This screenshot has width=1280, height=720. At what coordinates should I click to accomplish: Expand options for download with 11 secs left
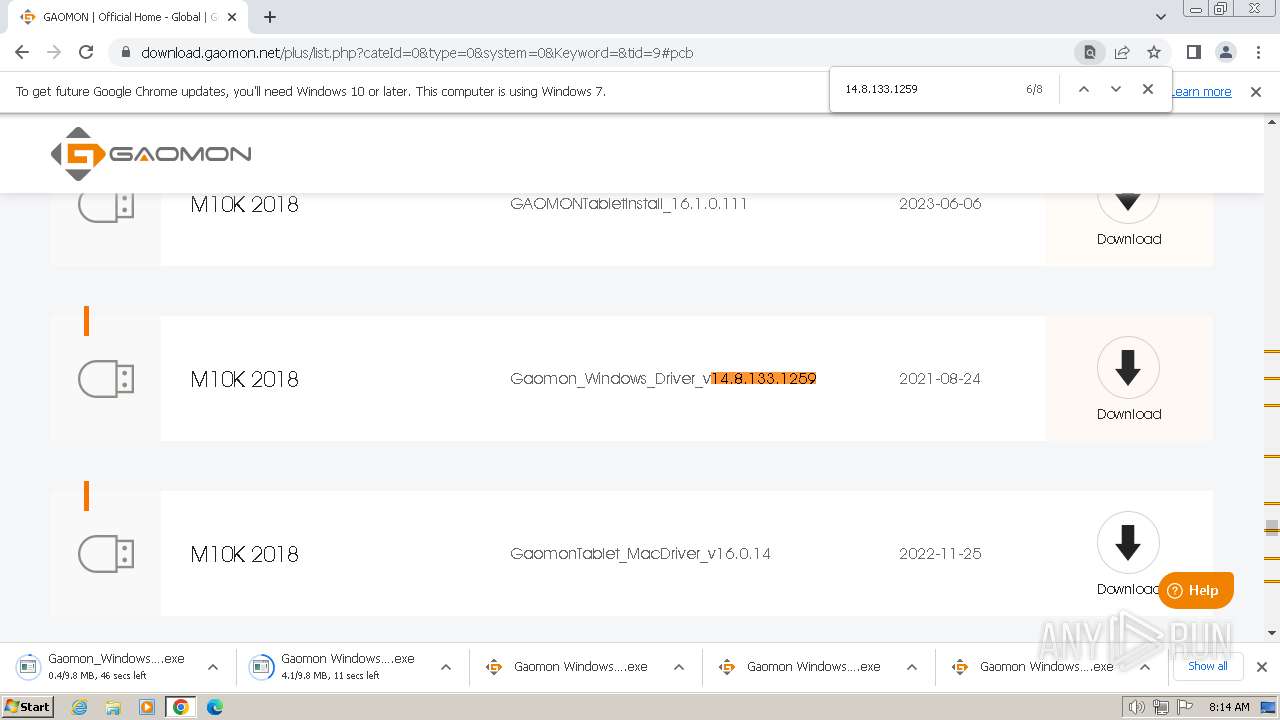pyautogui.click(x=446, y=667)
